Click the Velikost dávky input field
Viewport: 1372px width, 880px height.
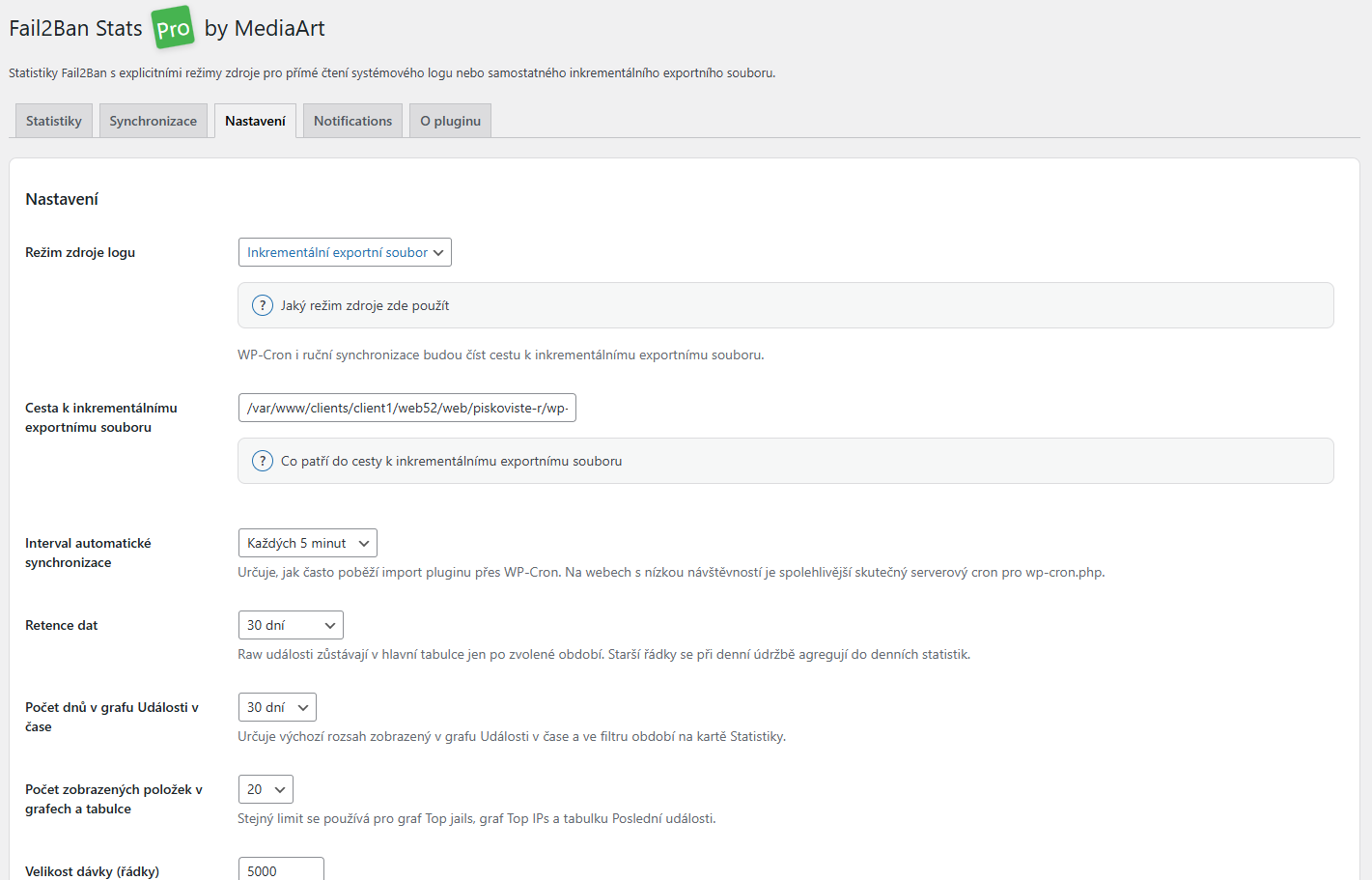click(281, 870)
